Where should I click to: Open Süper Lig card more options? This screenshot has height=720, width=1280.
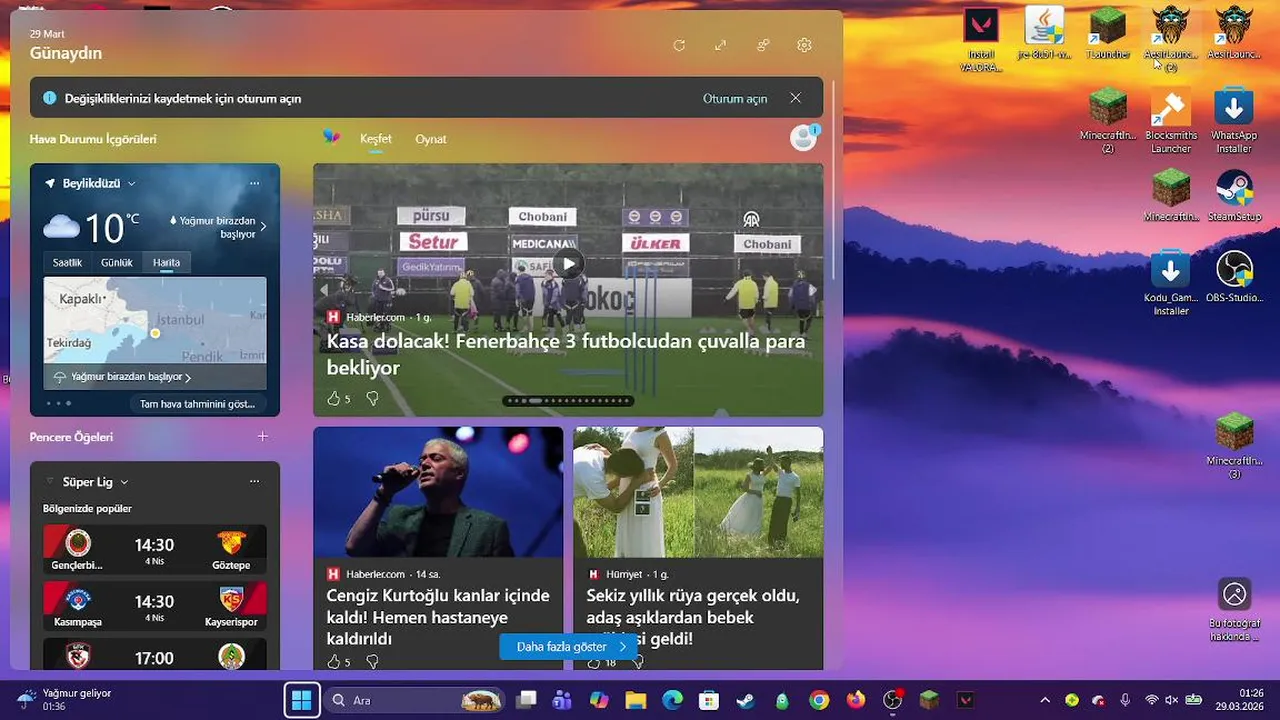pyautogui.click(x=255, y=481)
